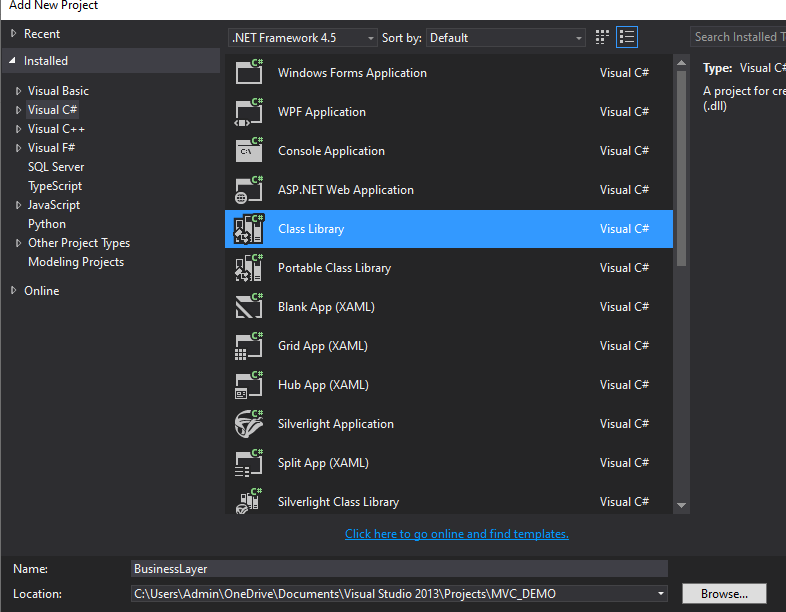Screen dimensions: 786x612
Task: Click the Online section label
Action: 42,291
